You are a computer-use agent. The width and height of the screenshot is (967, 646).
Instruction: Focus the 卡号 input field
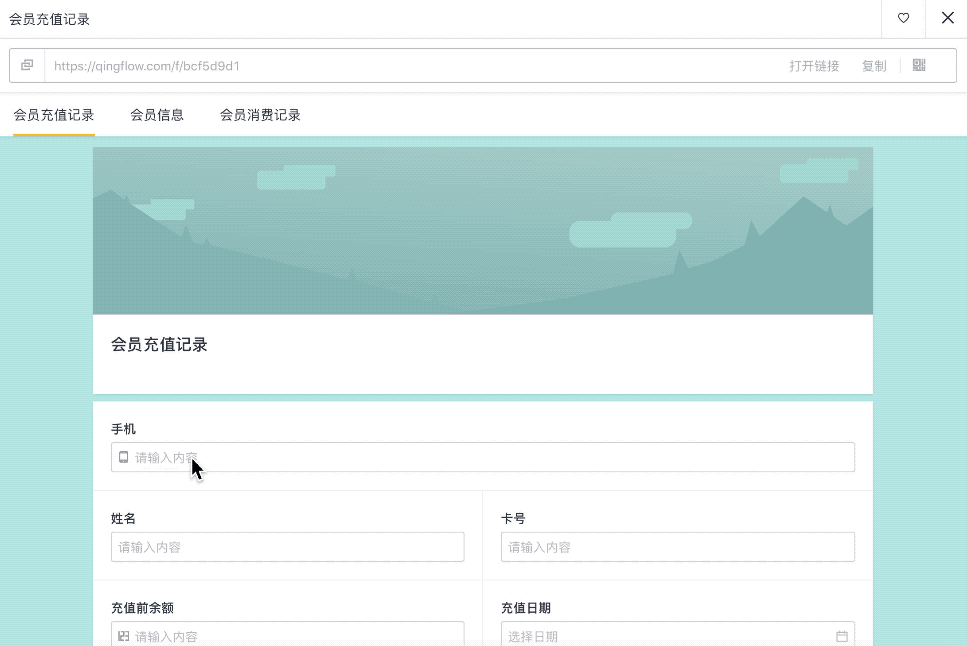click(678, 547)
